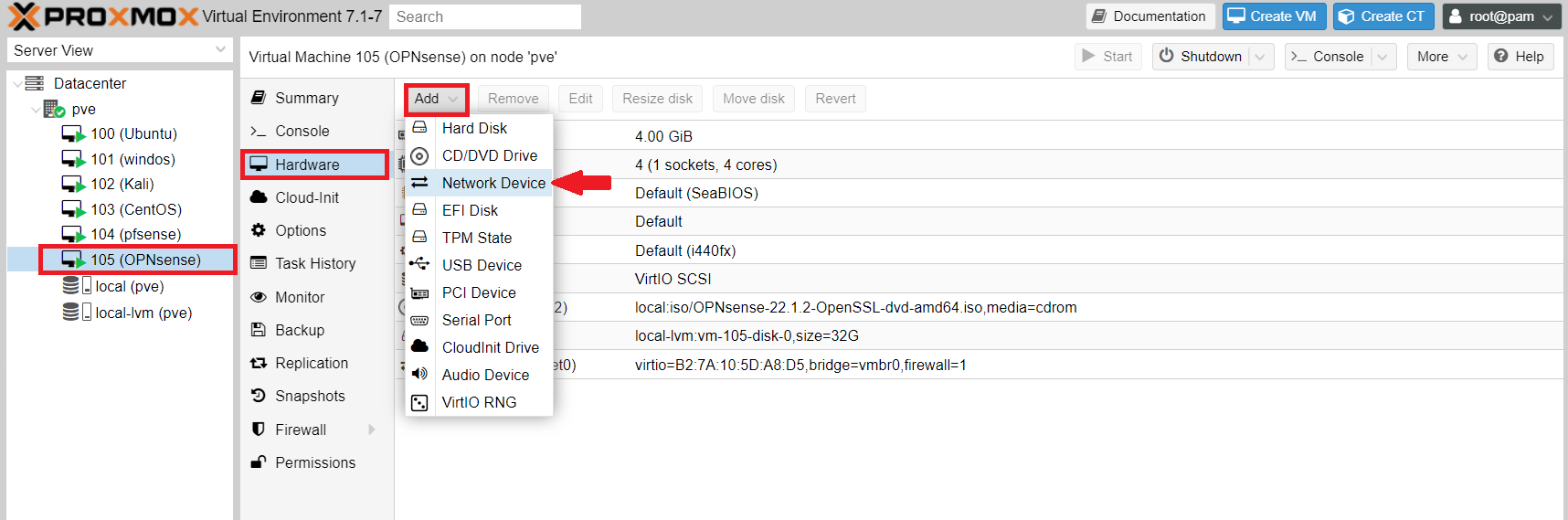Select Datacenter in the tree
The image size is (1568, 520).
(x=90, y=83)
